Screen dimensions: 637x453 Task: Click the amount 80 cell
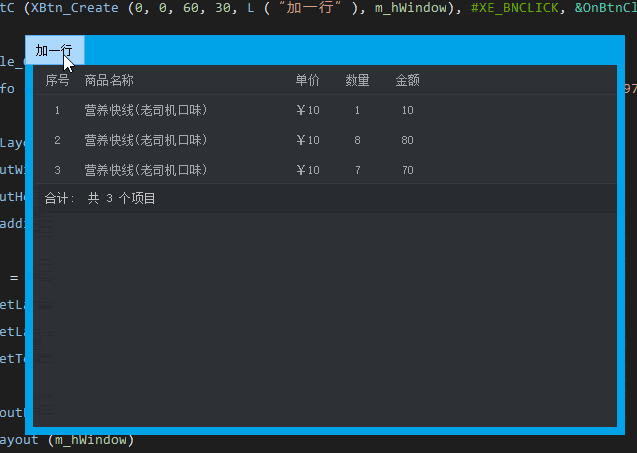407,140
